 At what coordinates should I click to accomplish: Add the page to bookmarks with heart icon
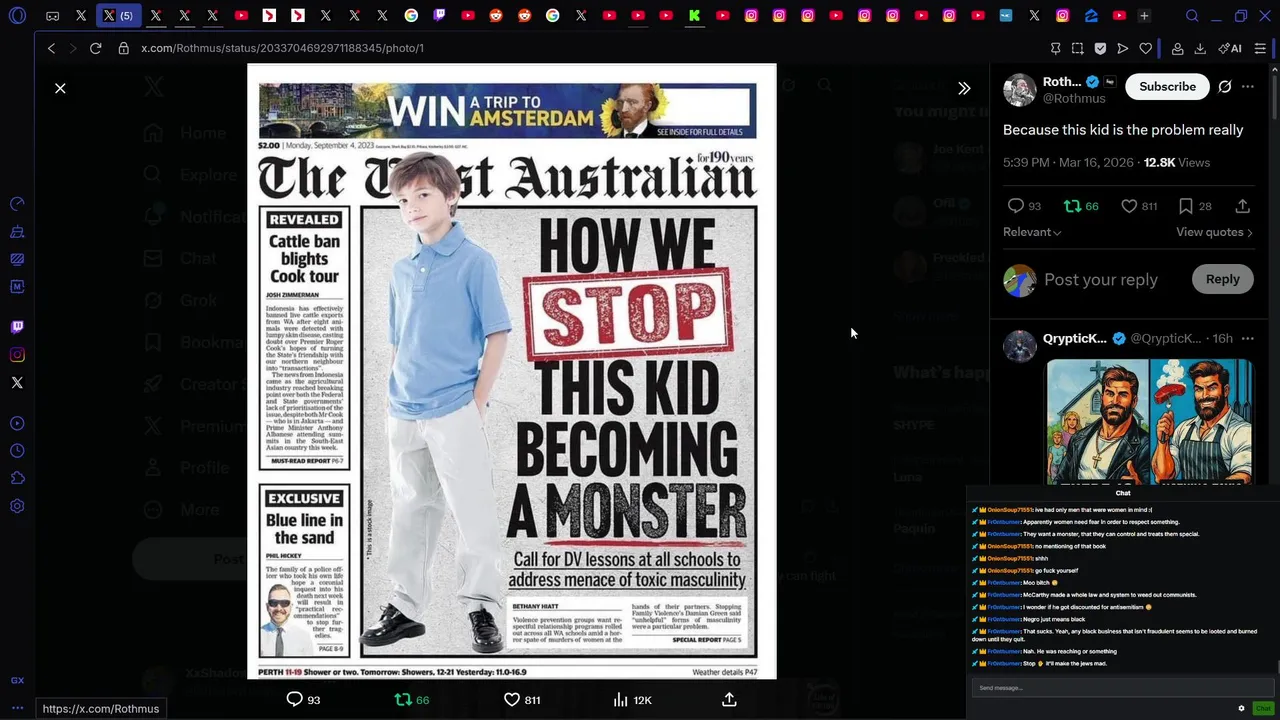[x=1145, y=48]
